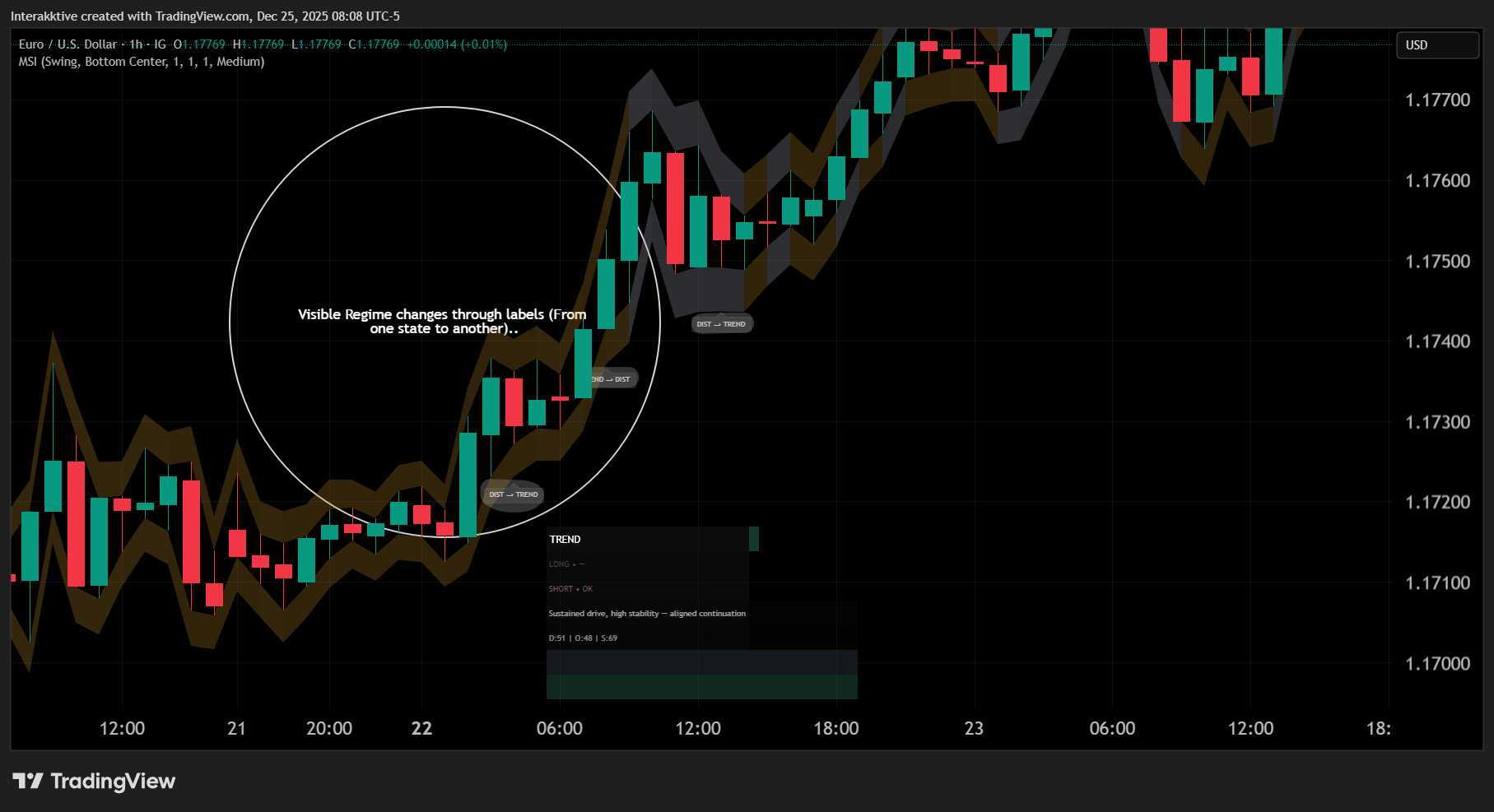1494x812 pixels.
Task: Click the DIST → TREND label inside the circle
Action: tap(514, 494)
